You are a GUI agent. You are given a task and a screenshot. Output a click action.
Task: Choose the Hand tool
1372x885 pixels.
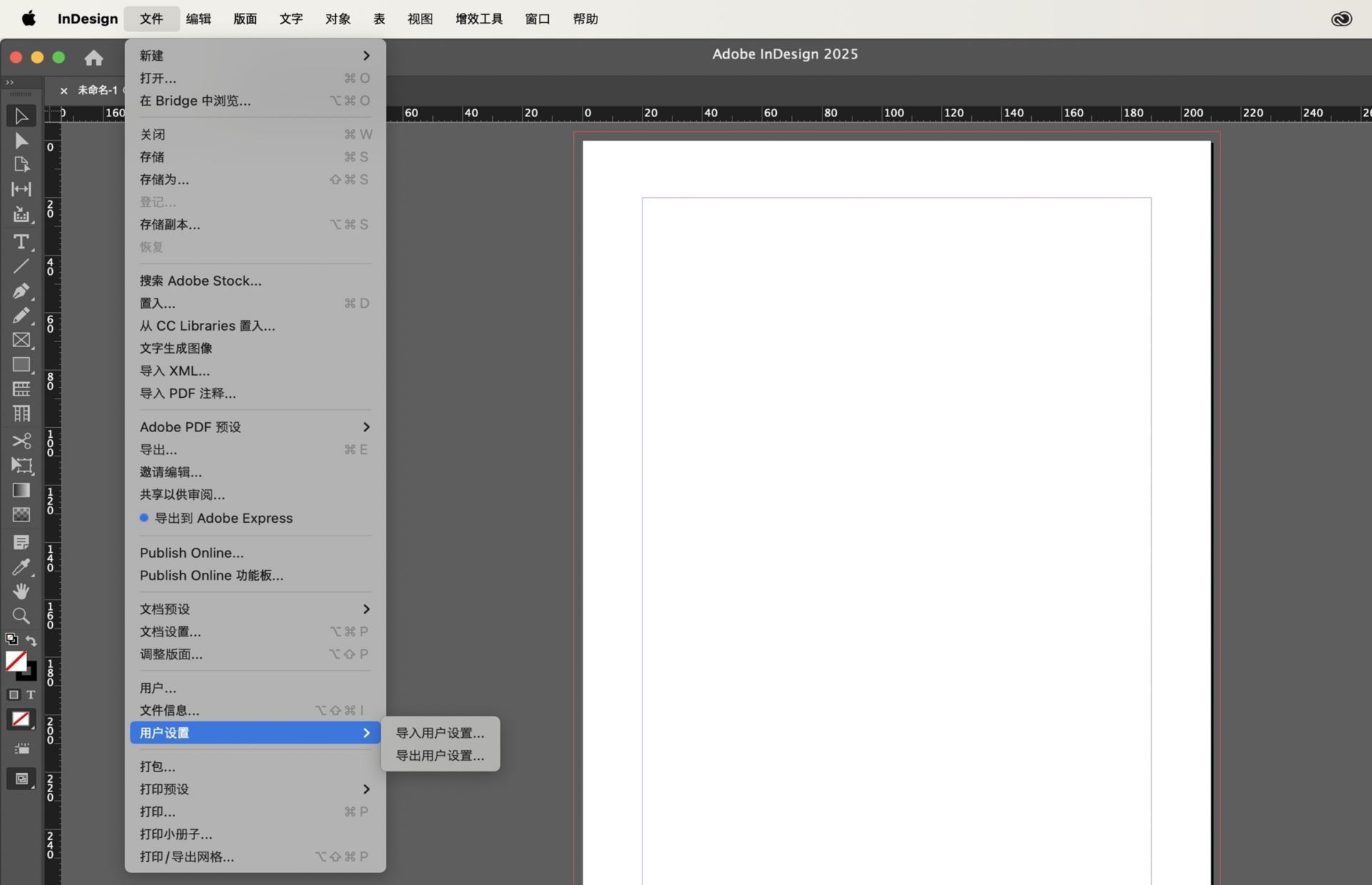coord(21,591)
